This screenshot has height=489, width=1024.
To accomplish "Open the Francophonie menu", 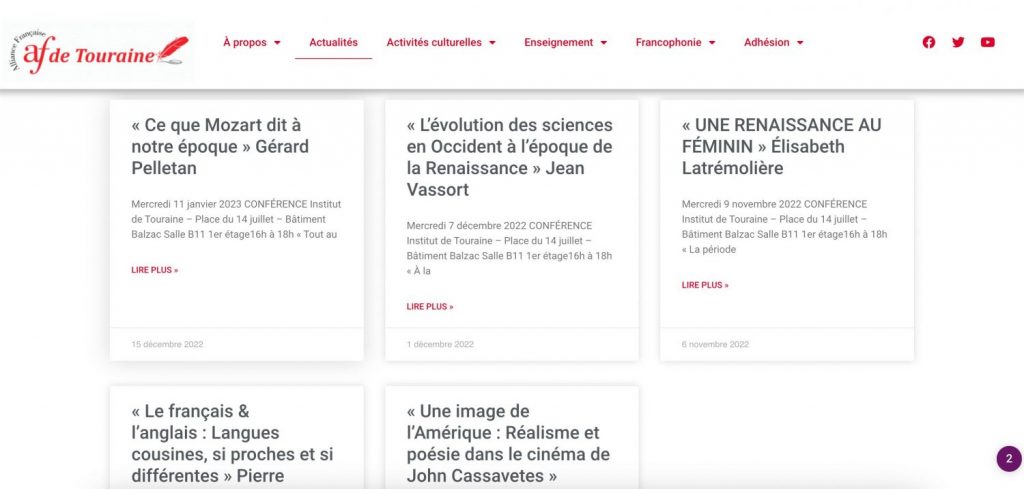I will pyautogui.click(x=668, y=42).
